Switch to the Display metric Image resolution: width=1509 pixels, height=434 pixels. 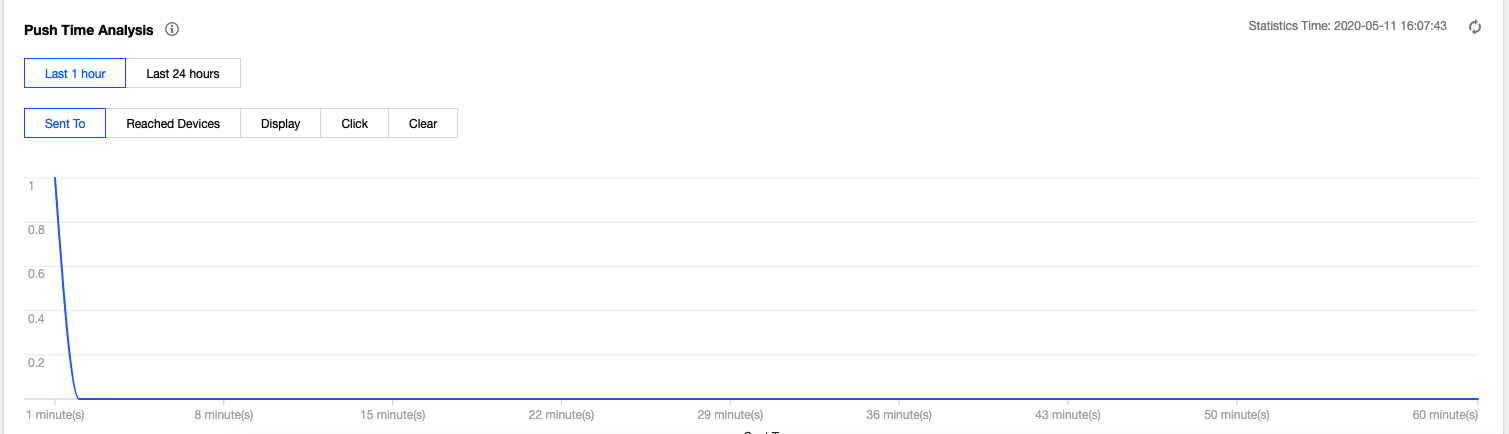point(280,124)
